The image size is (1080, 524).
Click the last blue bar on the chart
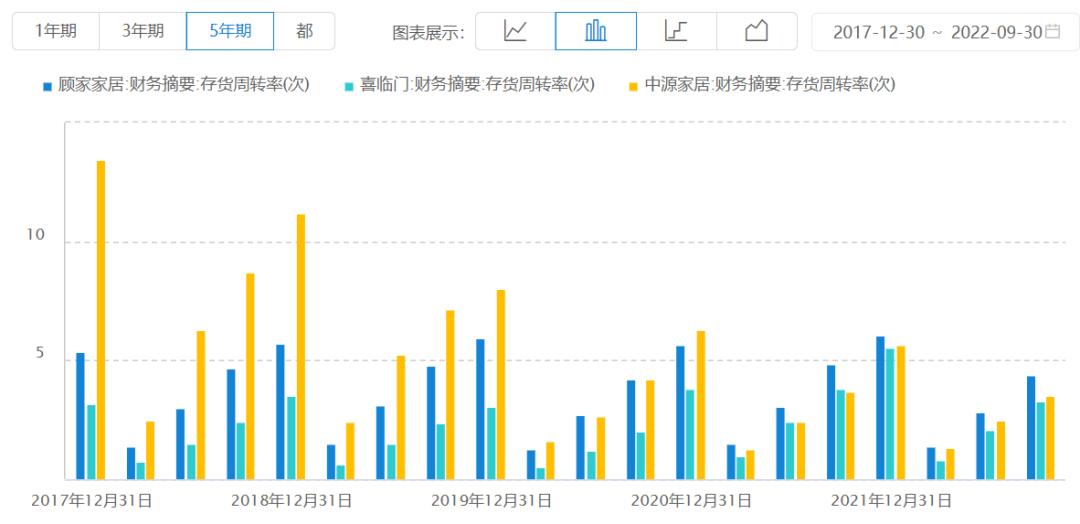(x=1031, y=428)
